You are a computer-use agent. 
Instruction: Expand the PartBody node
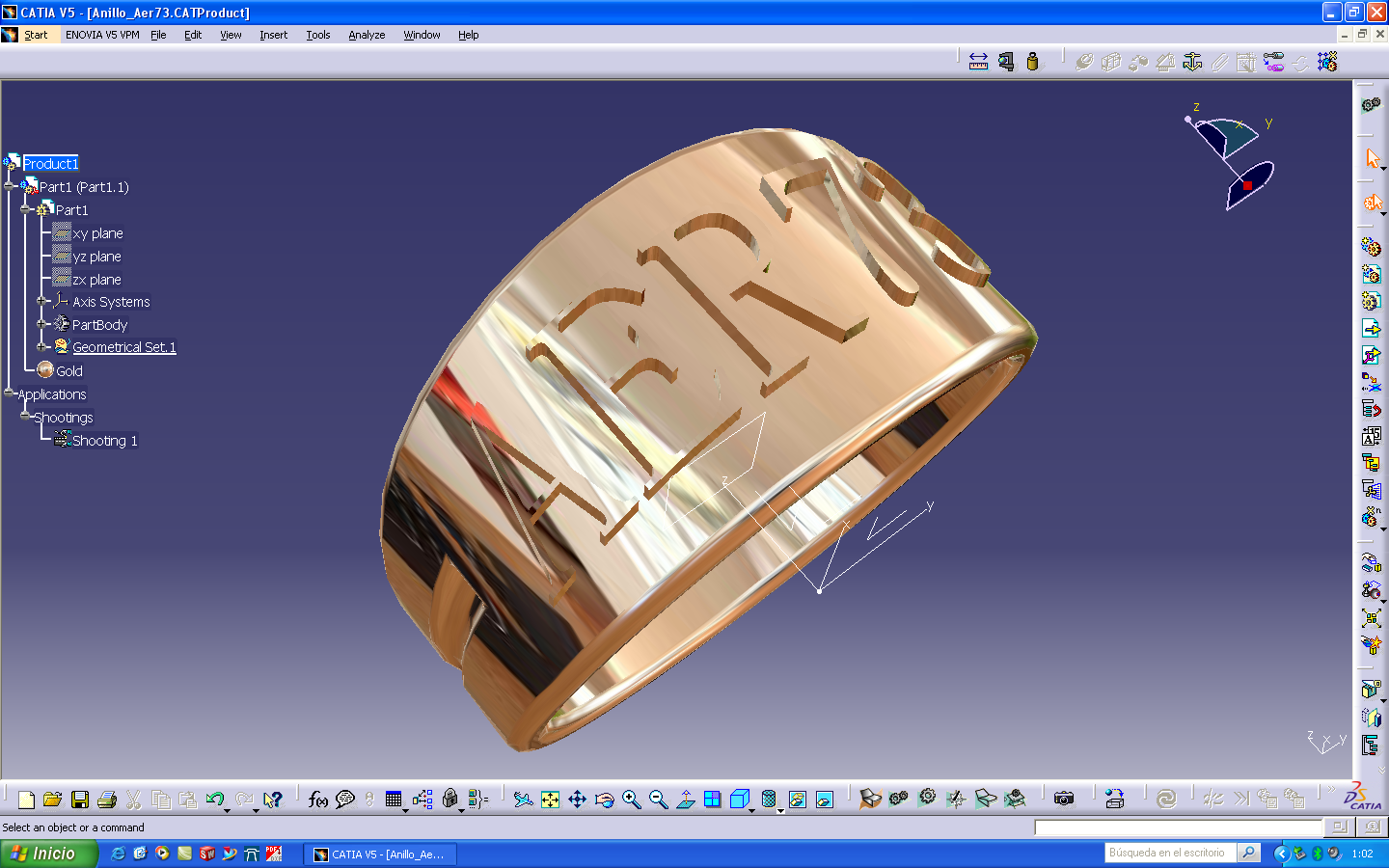click(x=42, y=324)
